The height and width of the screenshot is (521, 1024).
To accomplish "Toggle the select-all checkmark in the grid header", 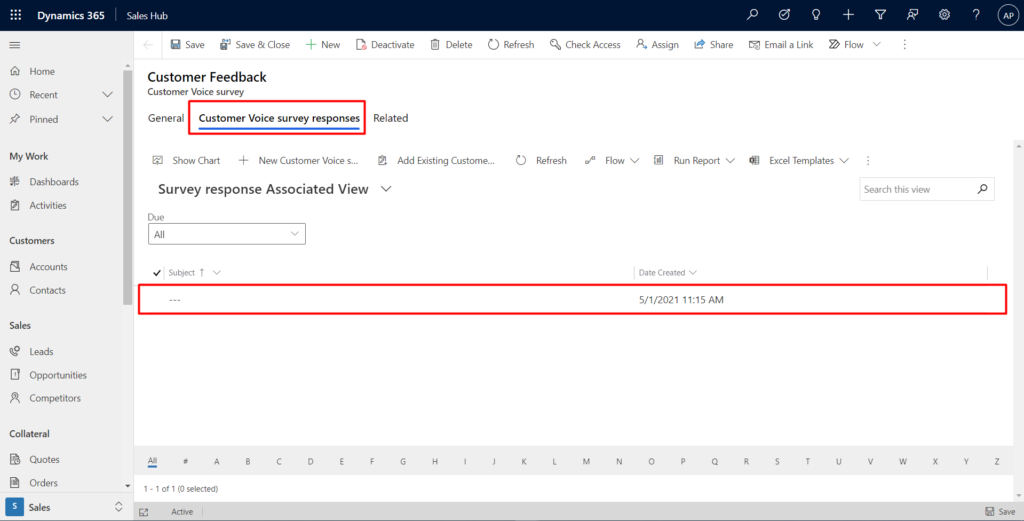I will pyautogui.click(x=157, y=273).
